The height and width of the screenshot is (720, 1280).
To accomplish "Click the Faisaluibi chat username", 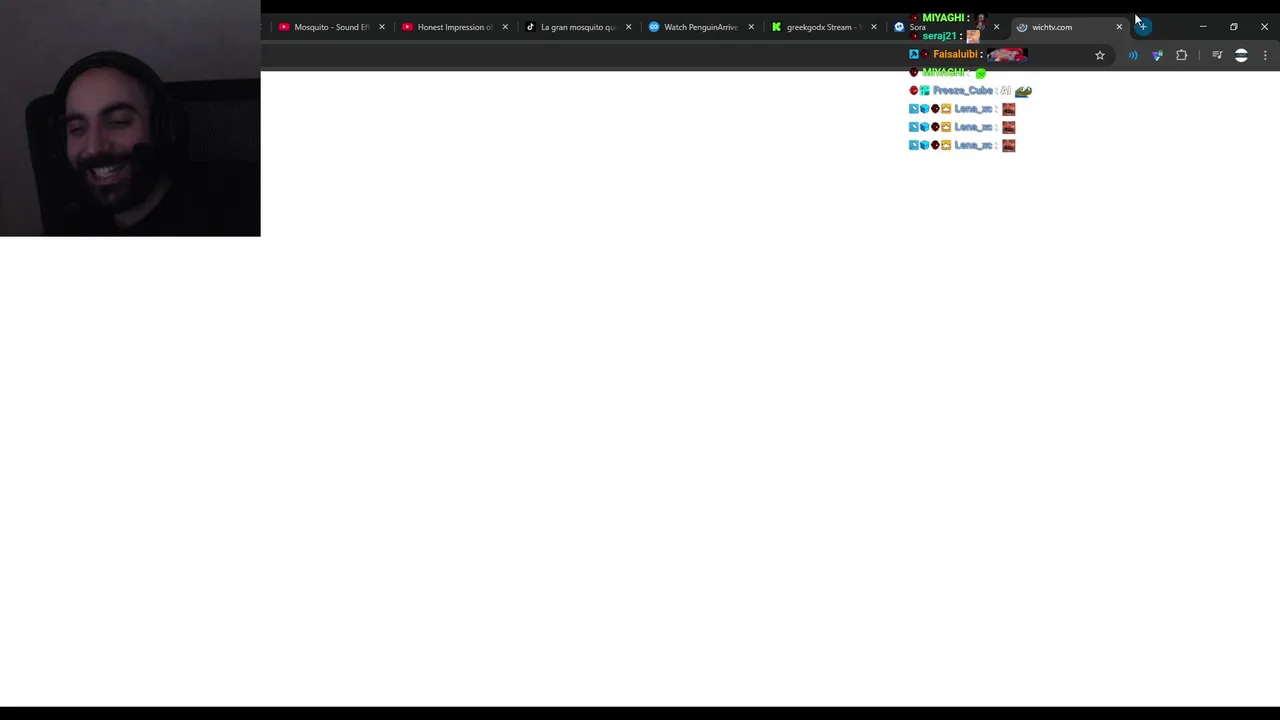I will 955,54.
